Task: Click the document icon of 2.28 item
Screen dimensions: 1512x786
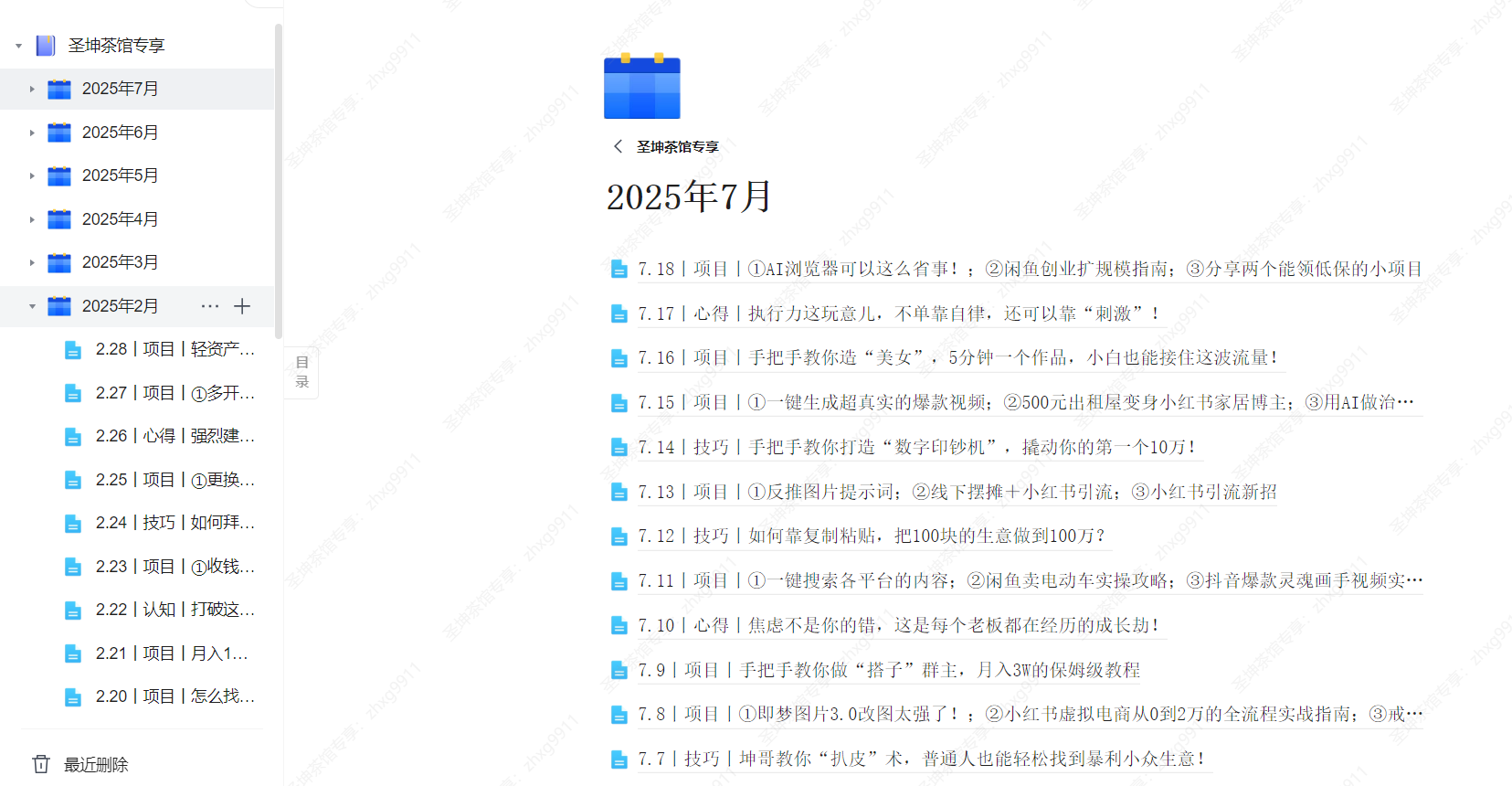Action: tap(73, 349)
